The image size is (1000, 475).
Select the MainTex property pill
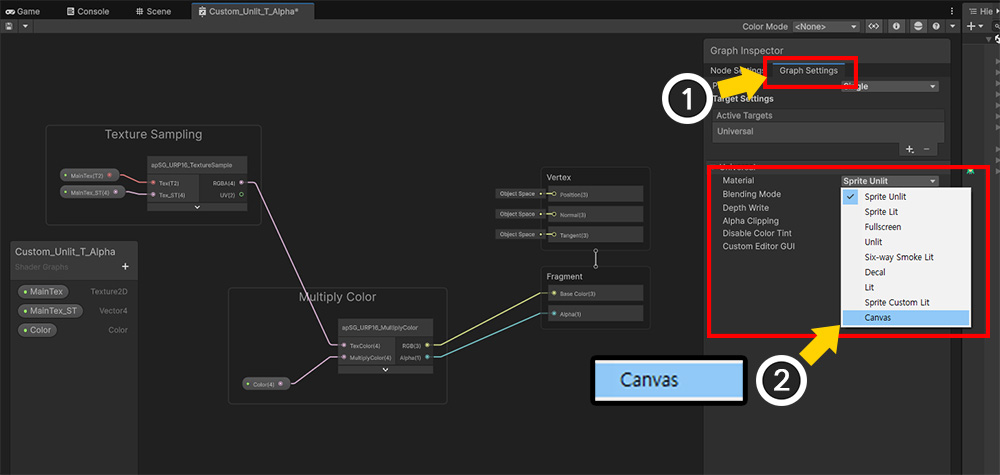click(x=43, y=292)
